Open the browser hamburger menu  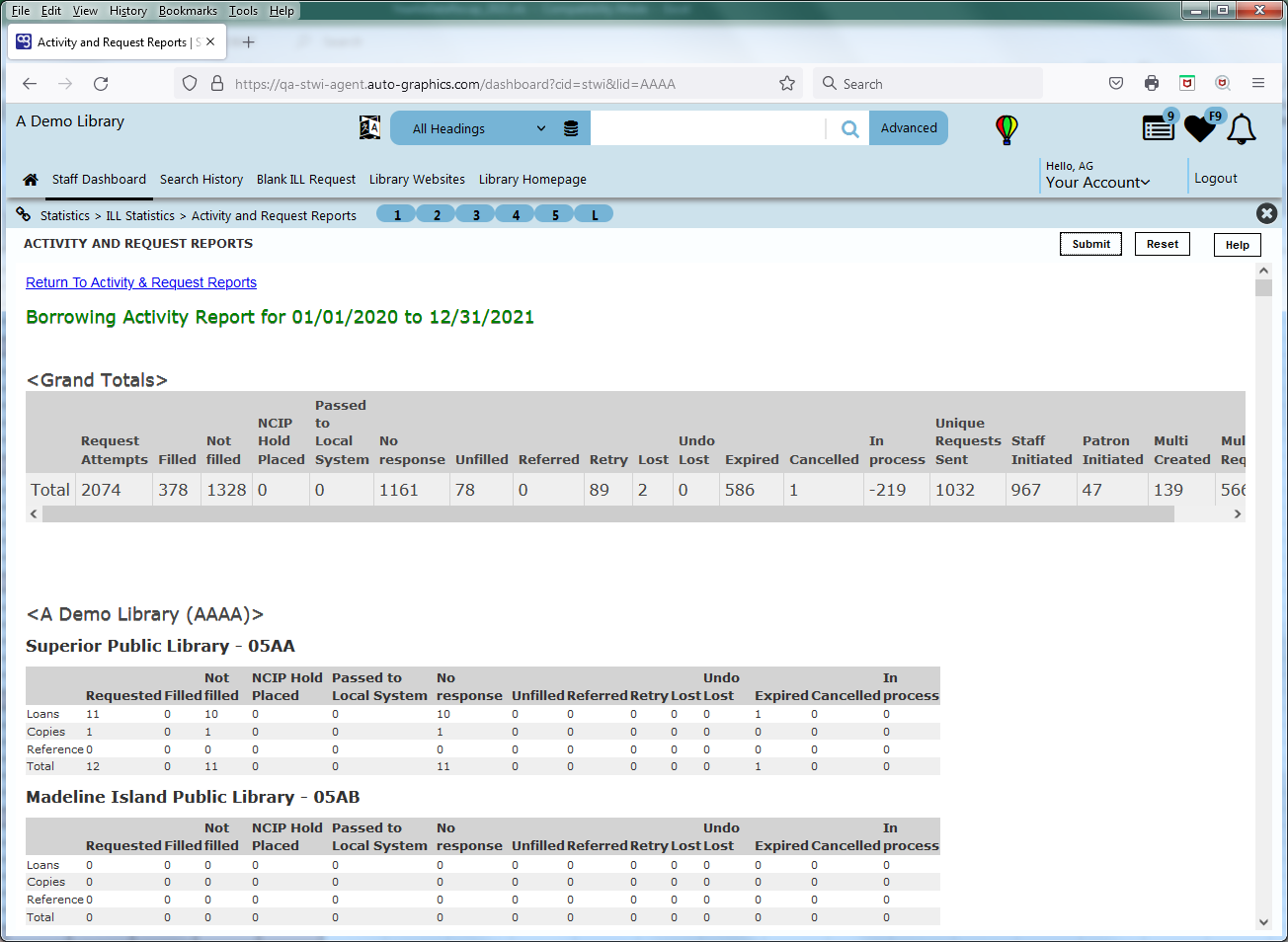coord(1258,84)
